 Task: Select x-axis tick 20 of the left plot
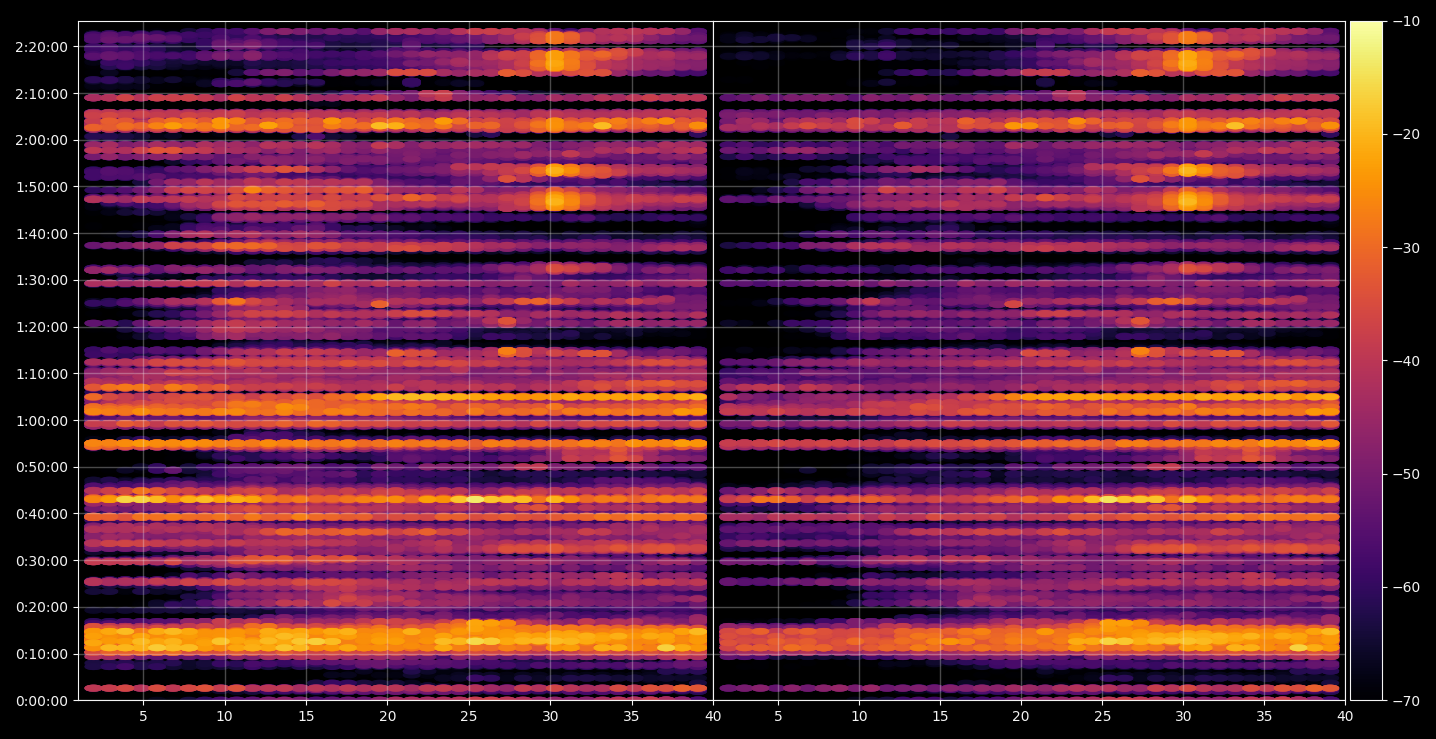pyautogui.click(x=387, y=716)
